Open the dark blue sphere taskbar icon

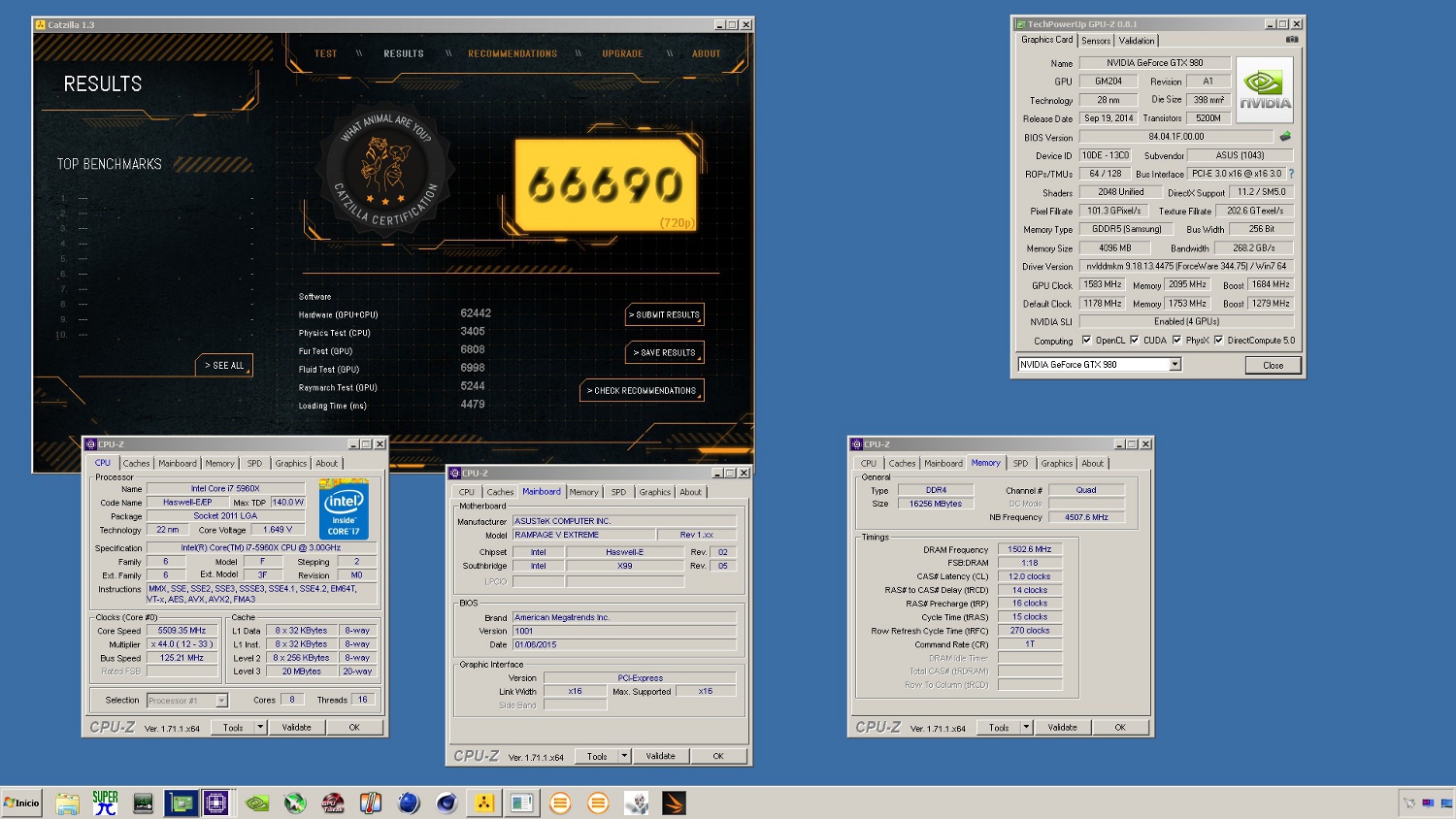point(447,803)
